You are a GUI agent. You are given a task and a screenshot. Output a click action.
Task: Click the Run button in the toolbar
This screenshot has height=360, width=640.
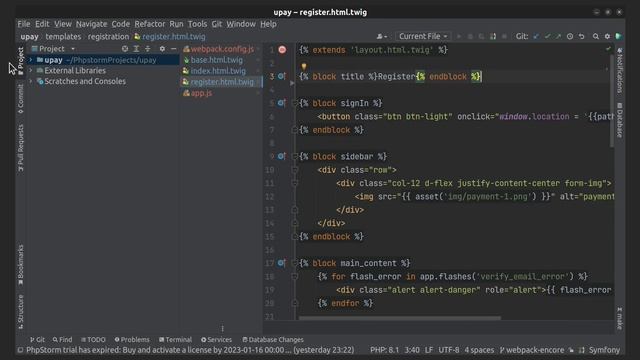[459, 36]
